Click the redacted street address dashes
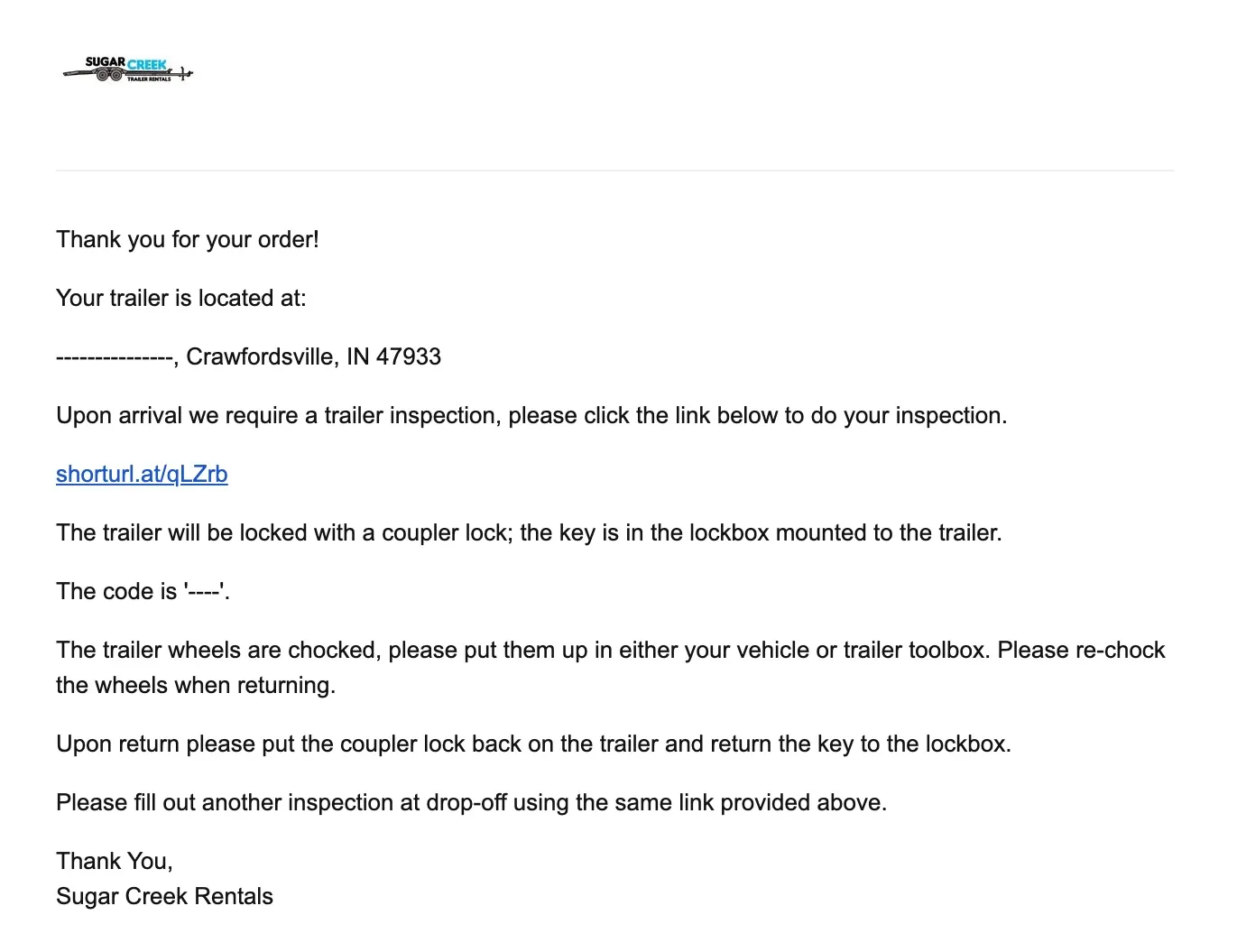This screenshot has height=952, width=1237. click(115, 357)
